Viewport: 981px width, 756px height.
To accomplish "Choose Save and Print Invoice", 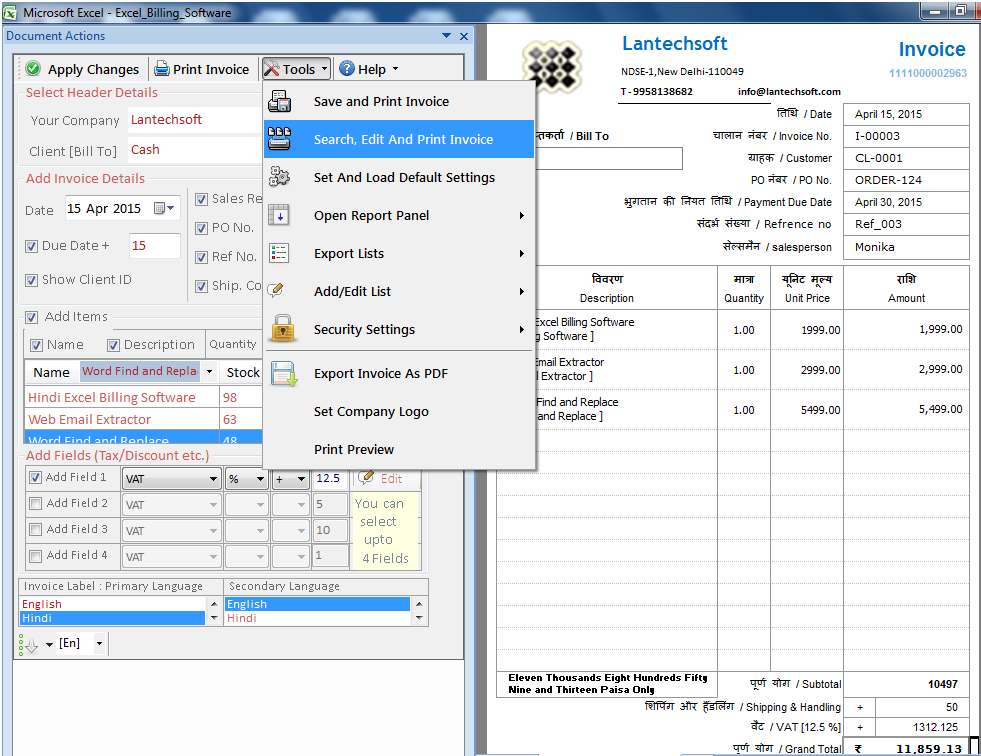I will [x=399, y=101].
